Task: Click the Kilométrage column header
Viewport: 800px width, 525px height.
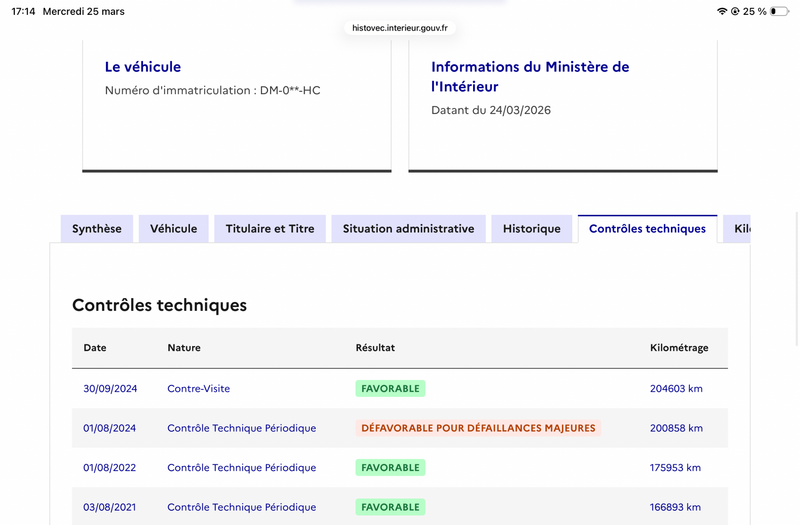Action: pyautogui.click(x=679, y=348)
